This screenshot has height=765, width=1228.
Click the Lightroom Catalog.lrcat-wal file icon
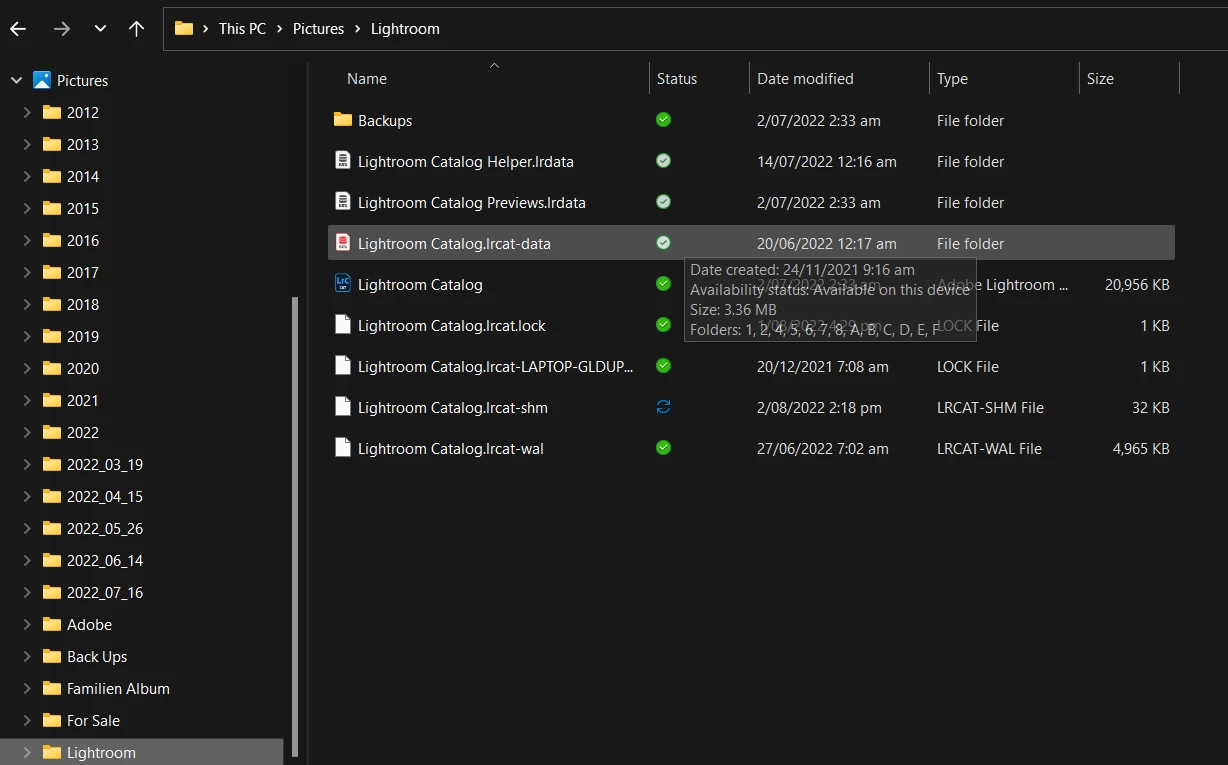343,448
